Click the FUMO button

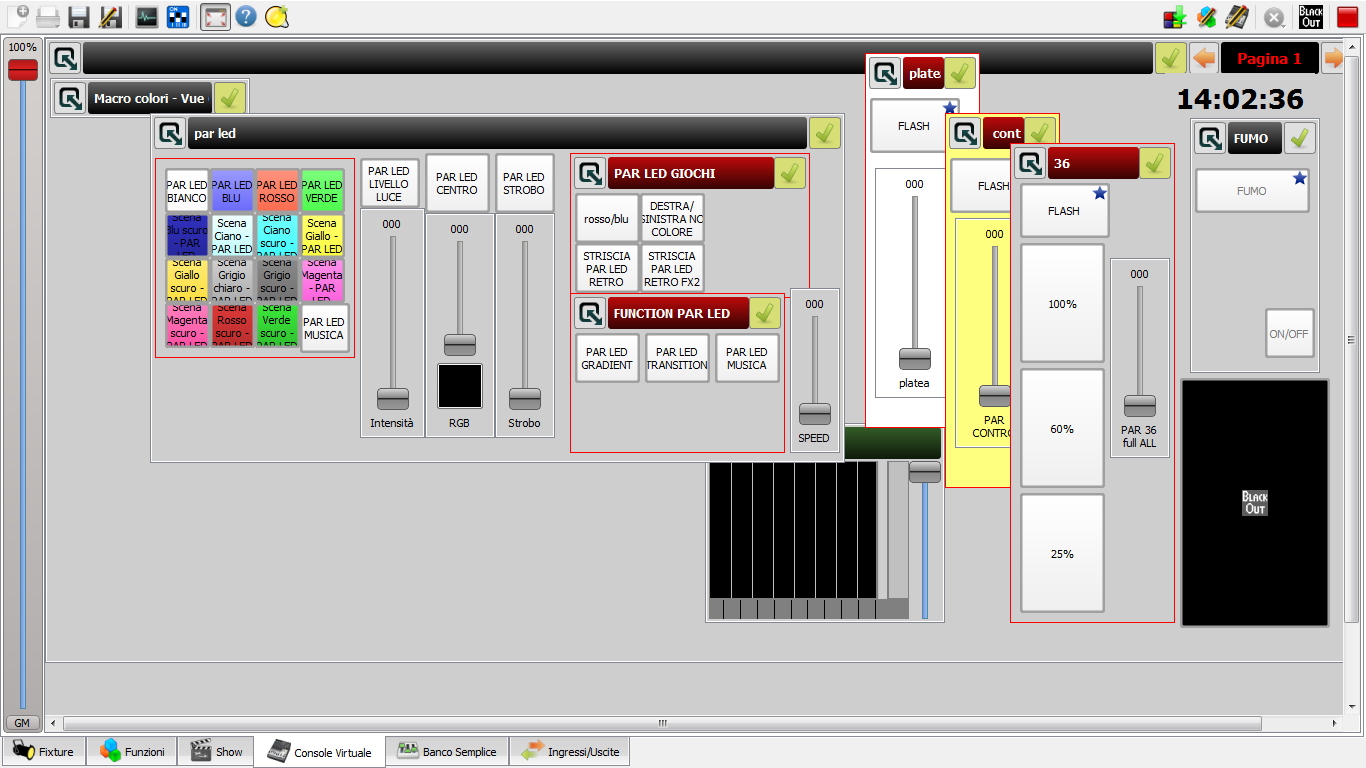pyautogui.click(x=1252, y=190)
